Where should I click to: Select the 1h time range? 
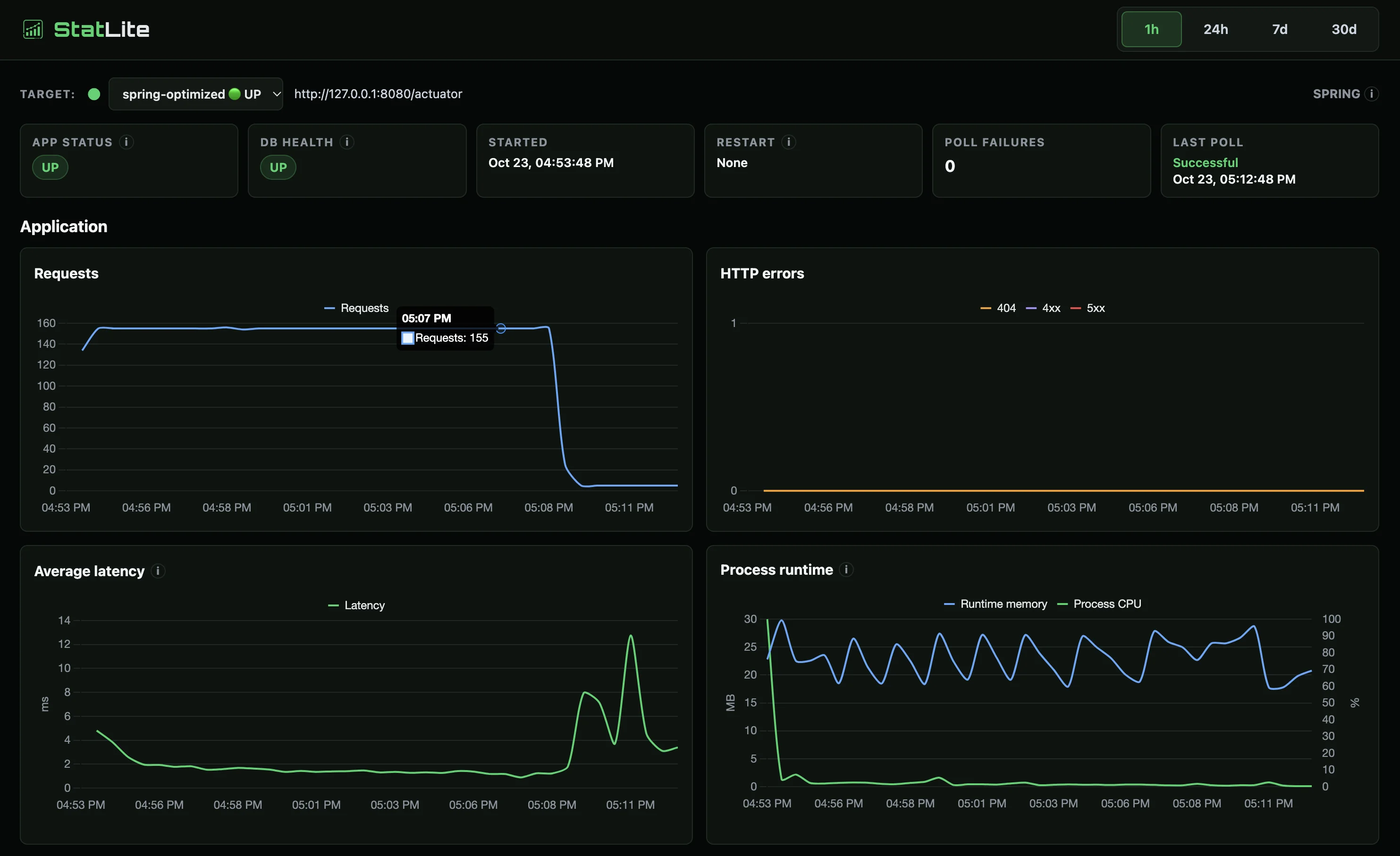tap(1151, 30)
